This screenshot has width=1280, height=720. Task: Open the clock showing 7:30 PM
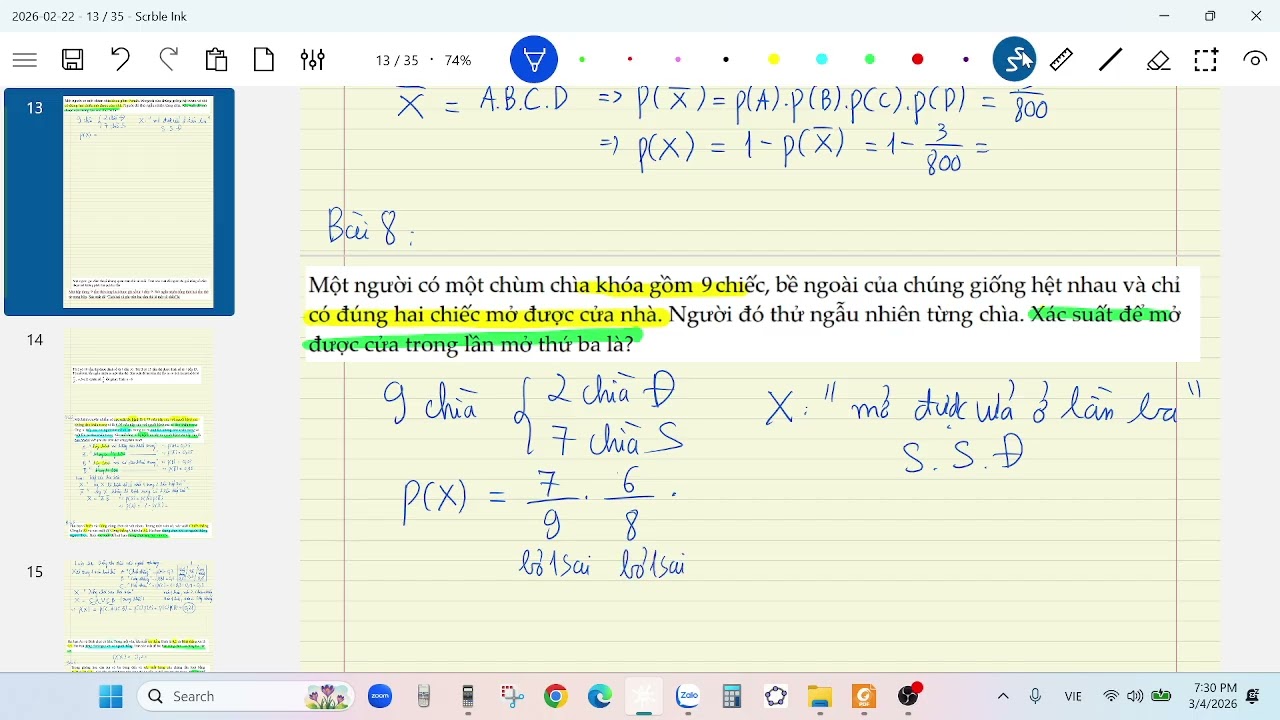pyautogui.click(x=1215, y=696)
